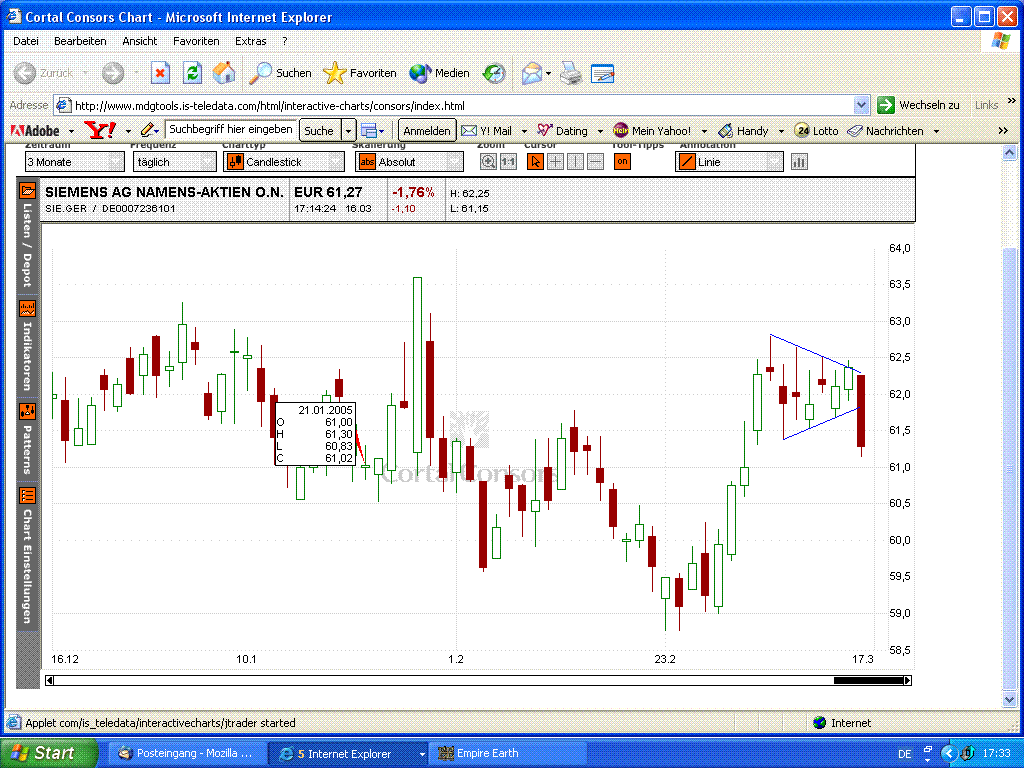Screen dimensions: 1024x768
Task: Expand the address bar dropdown arrow
Action: coord(861,105)
